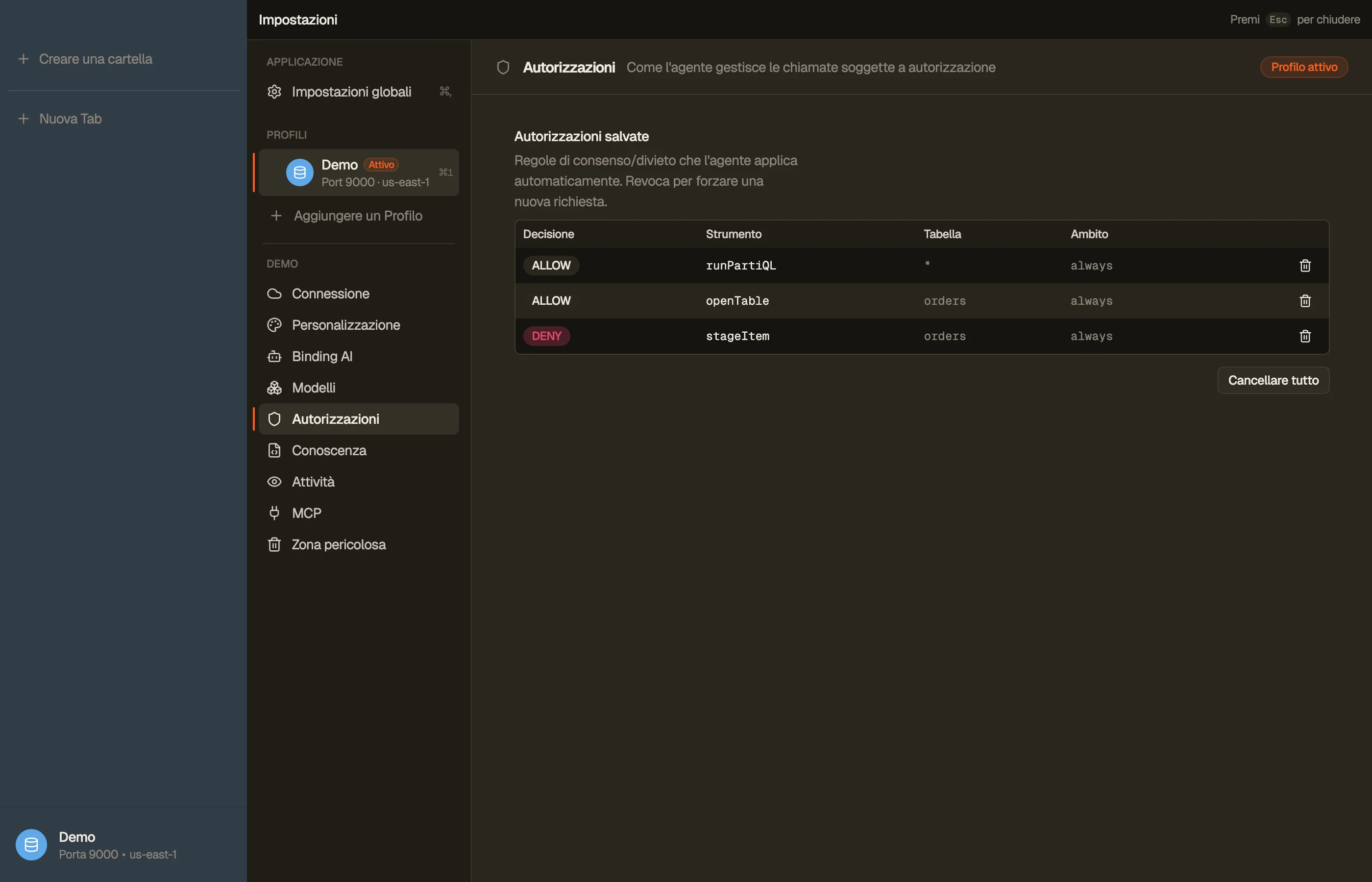Click Aggiungere un Profilo
1372x882 pixels.
pyautogui.click(x=359, y=216)
